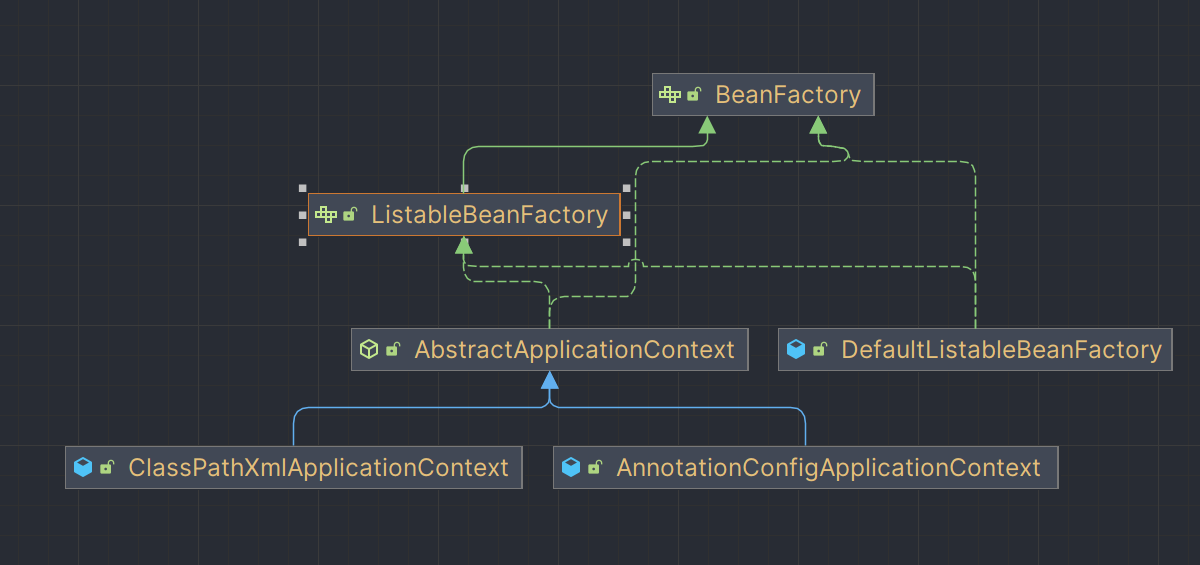
Task: Select the AbstractApplicationContext node label
Action: [x=574, y=350]
